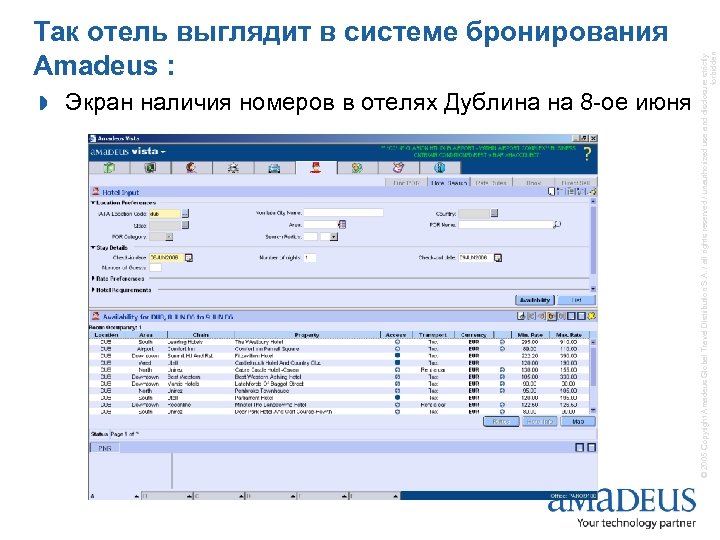Open the blue information icon module tab

439,168
